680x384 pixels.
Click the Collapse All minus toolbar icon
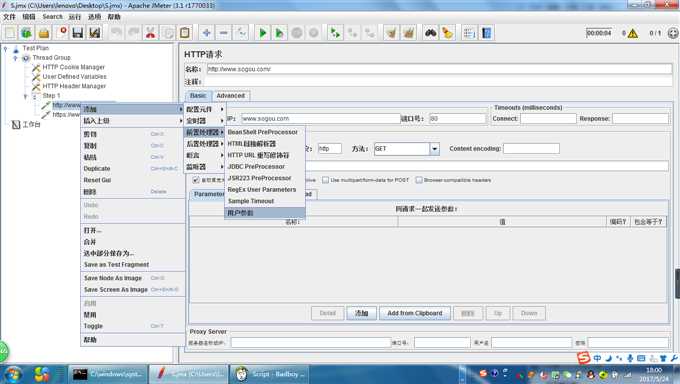223,33
